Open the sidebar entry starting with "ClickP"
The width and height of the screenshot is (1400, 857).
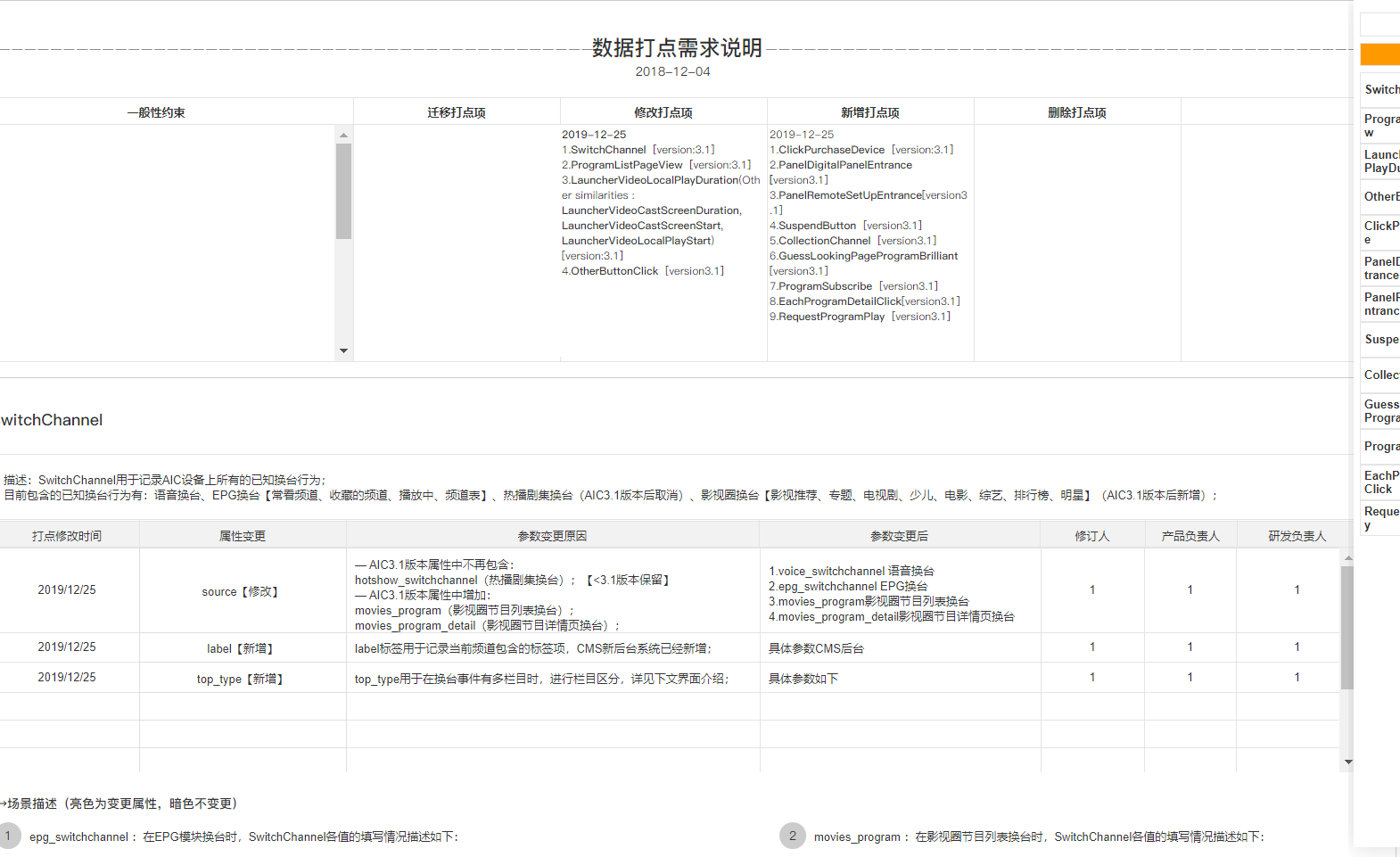point(1381,232)
